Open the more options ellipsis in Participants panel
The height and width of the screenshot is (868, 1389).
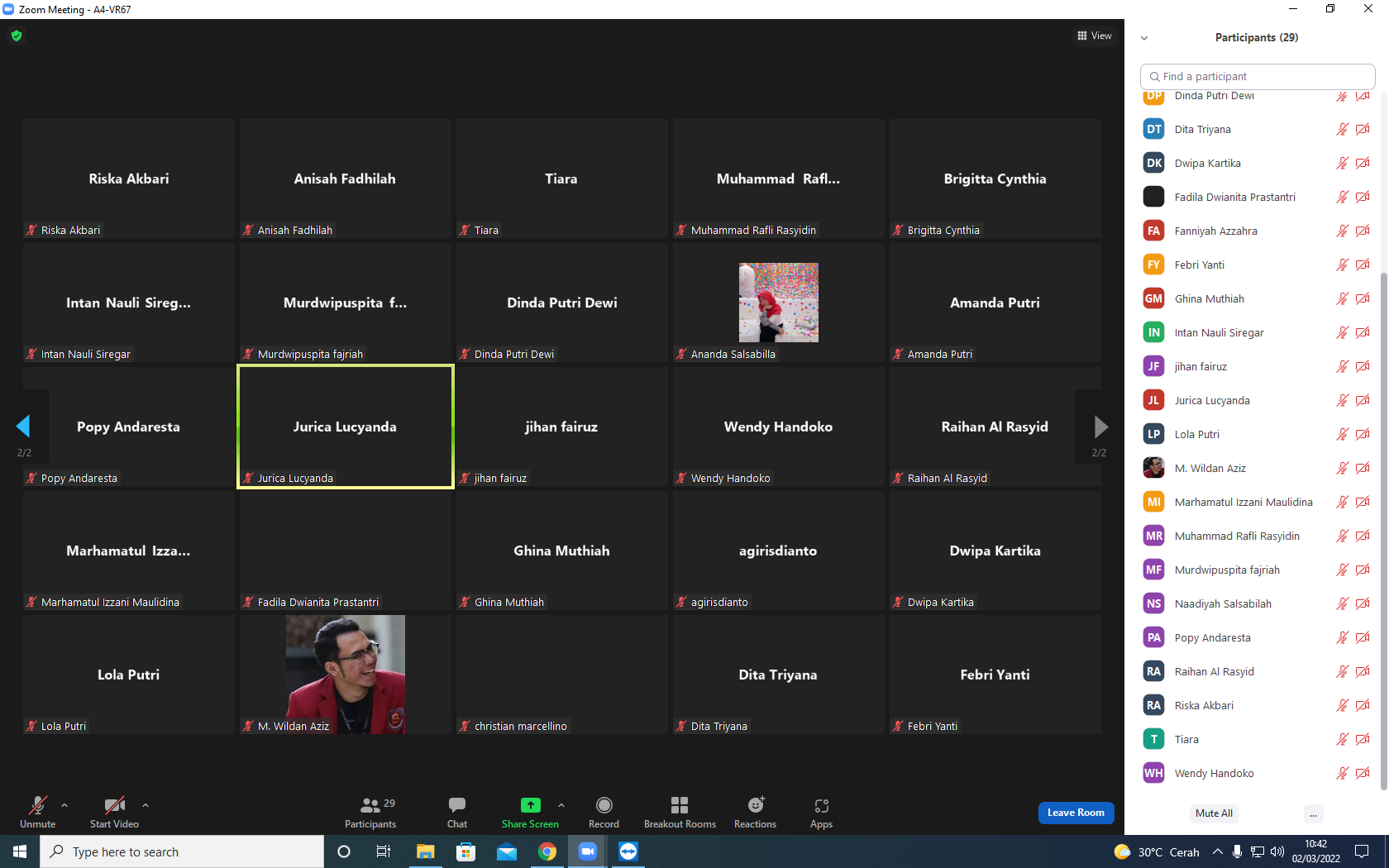[1313, 813]
